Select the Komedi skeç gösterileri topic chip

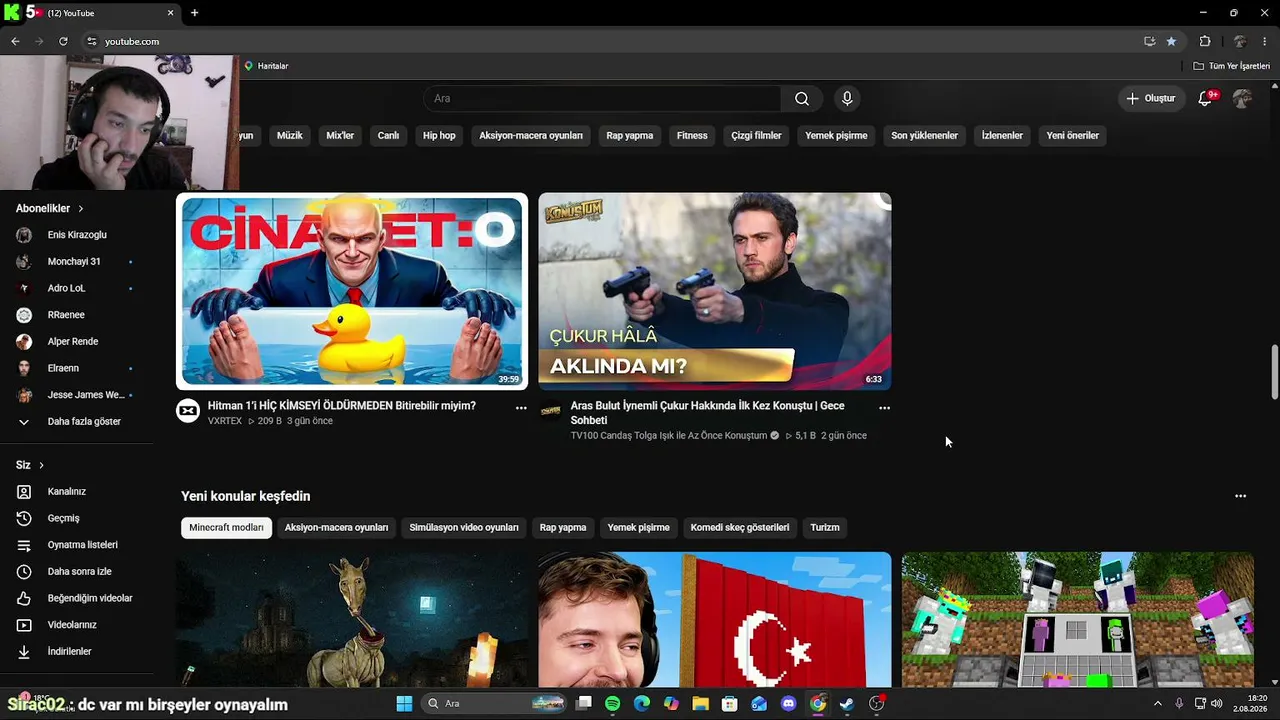click(x=740, y=527)
